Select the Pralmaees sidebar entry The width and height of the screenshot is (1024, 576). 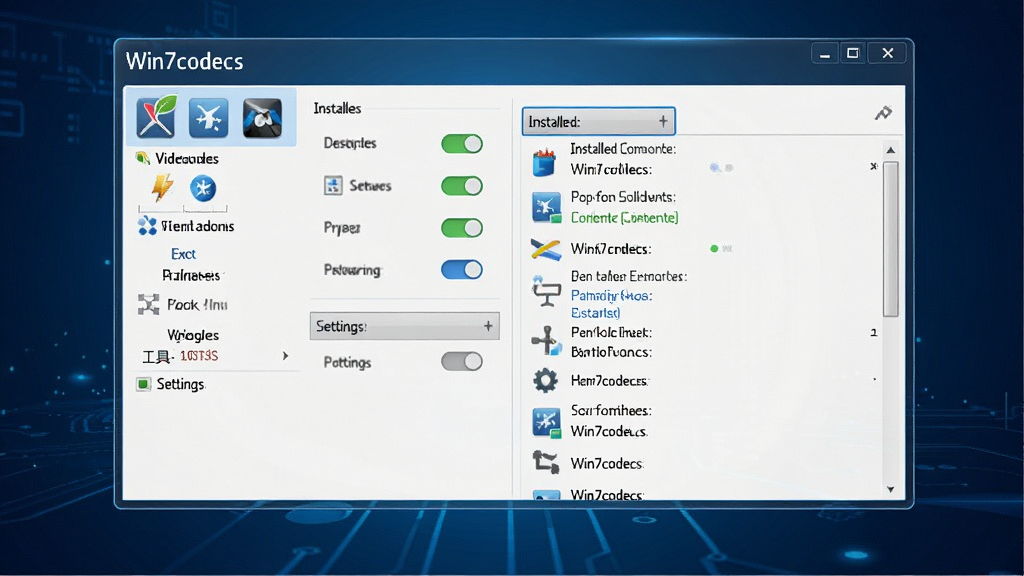pyautogui.click(x=191, y=276)
